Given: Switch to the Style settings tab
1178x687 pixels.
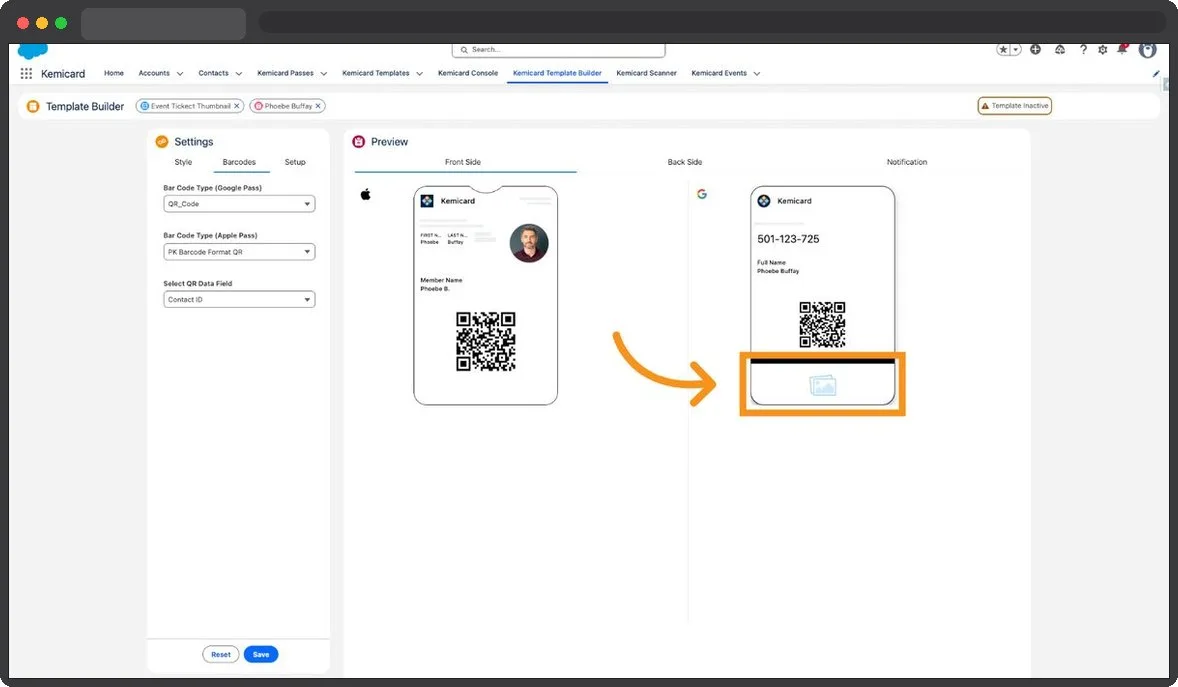Looking at the screenshot, I should pyautogui.click(x=183, y=162).
